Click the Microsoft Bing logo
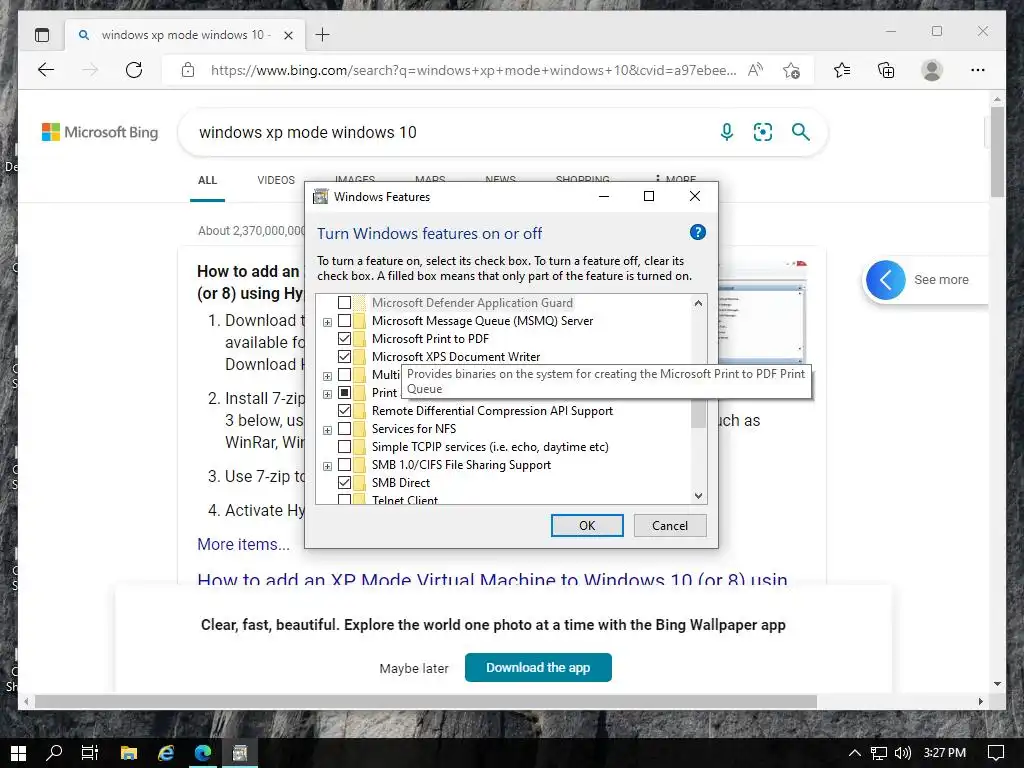Image resolution: width=1024 pixels, height=768 pixels. pyautogui.click(x=100, y=132)
